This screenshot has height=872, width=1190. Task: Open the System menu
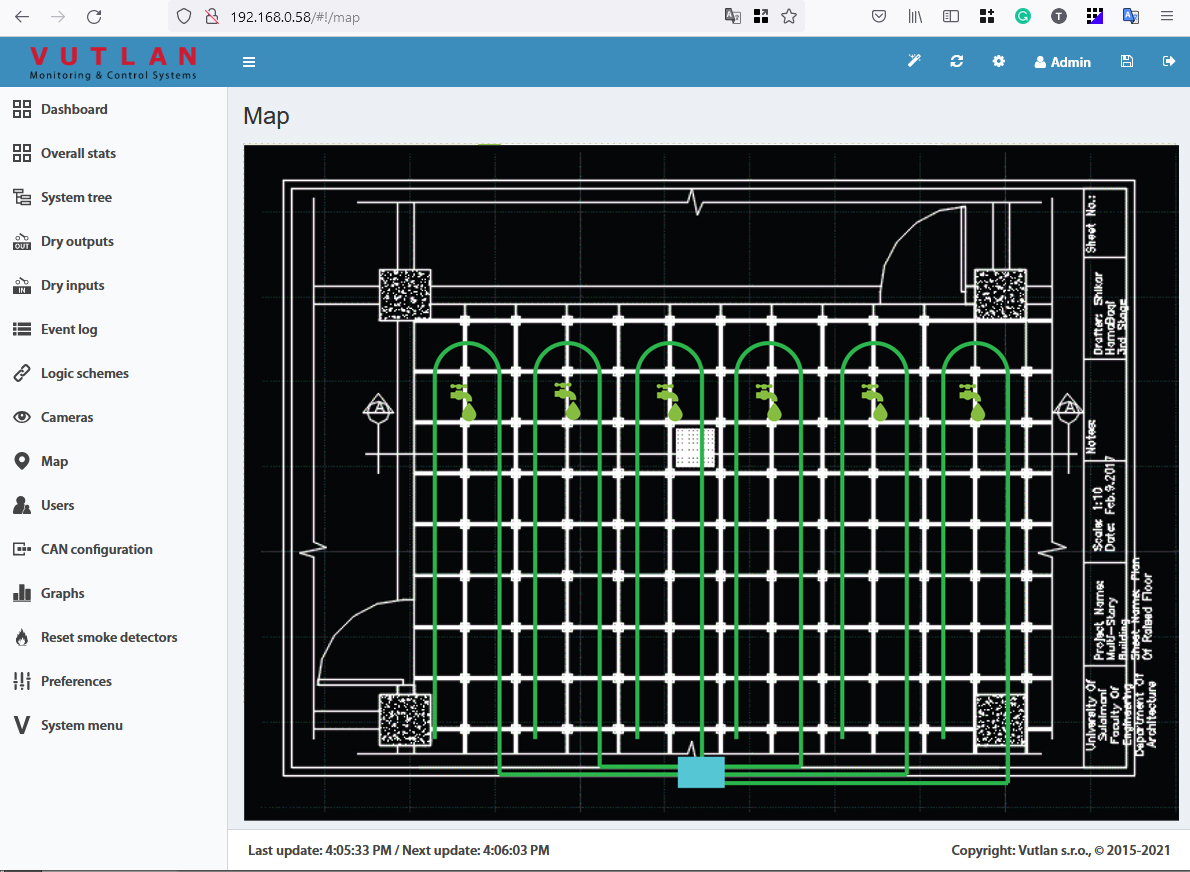(81, 726)
